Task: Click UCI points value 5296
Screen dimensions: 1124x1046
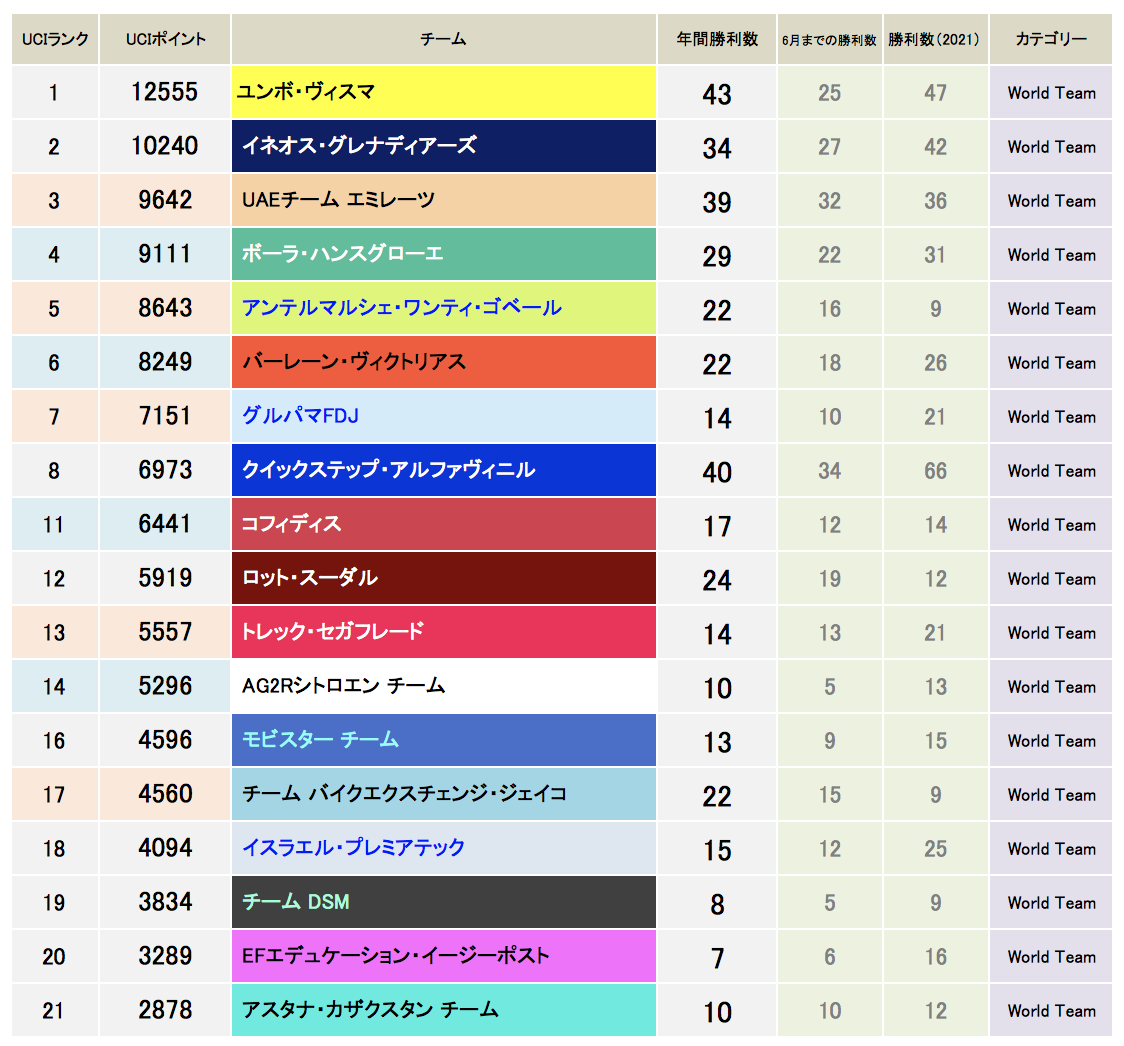Action: click(166, 686)
